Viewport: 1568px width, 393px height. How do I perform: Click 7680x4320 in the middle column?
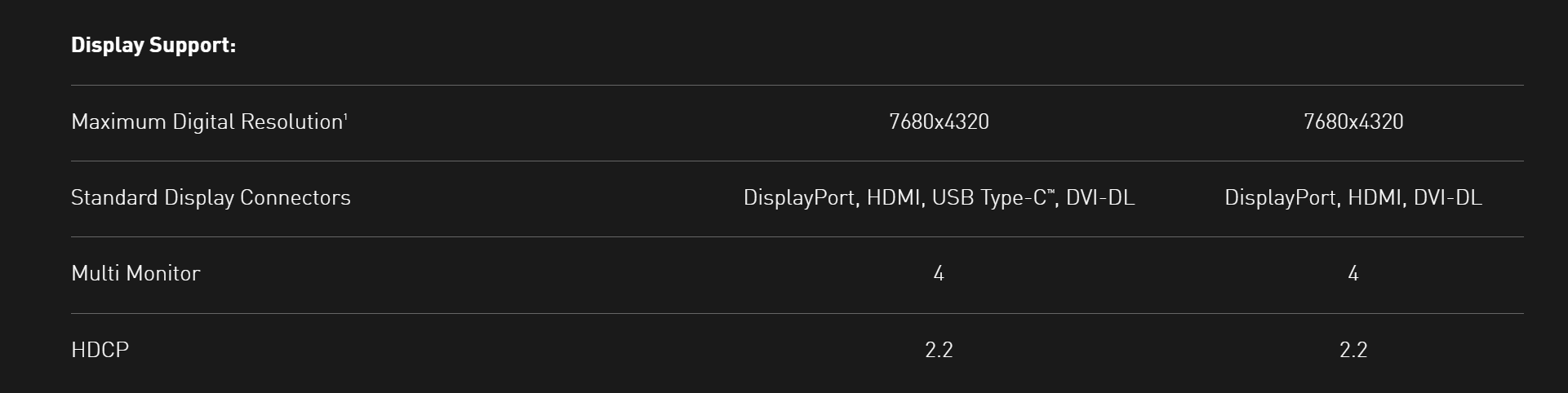tap(939, 122)
